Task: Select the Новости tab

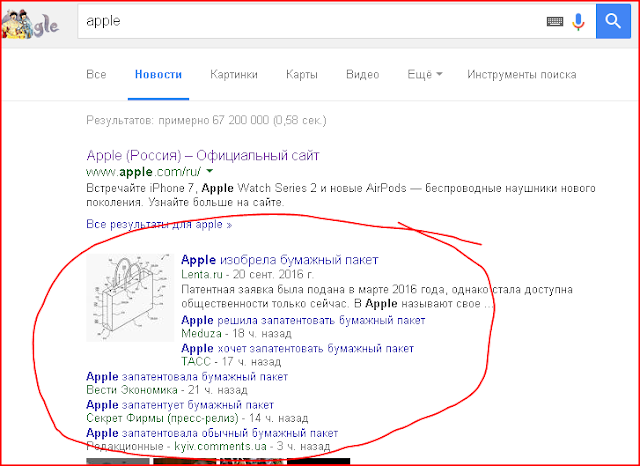Action: click(158, 75)
